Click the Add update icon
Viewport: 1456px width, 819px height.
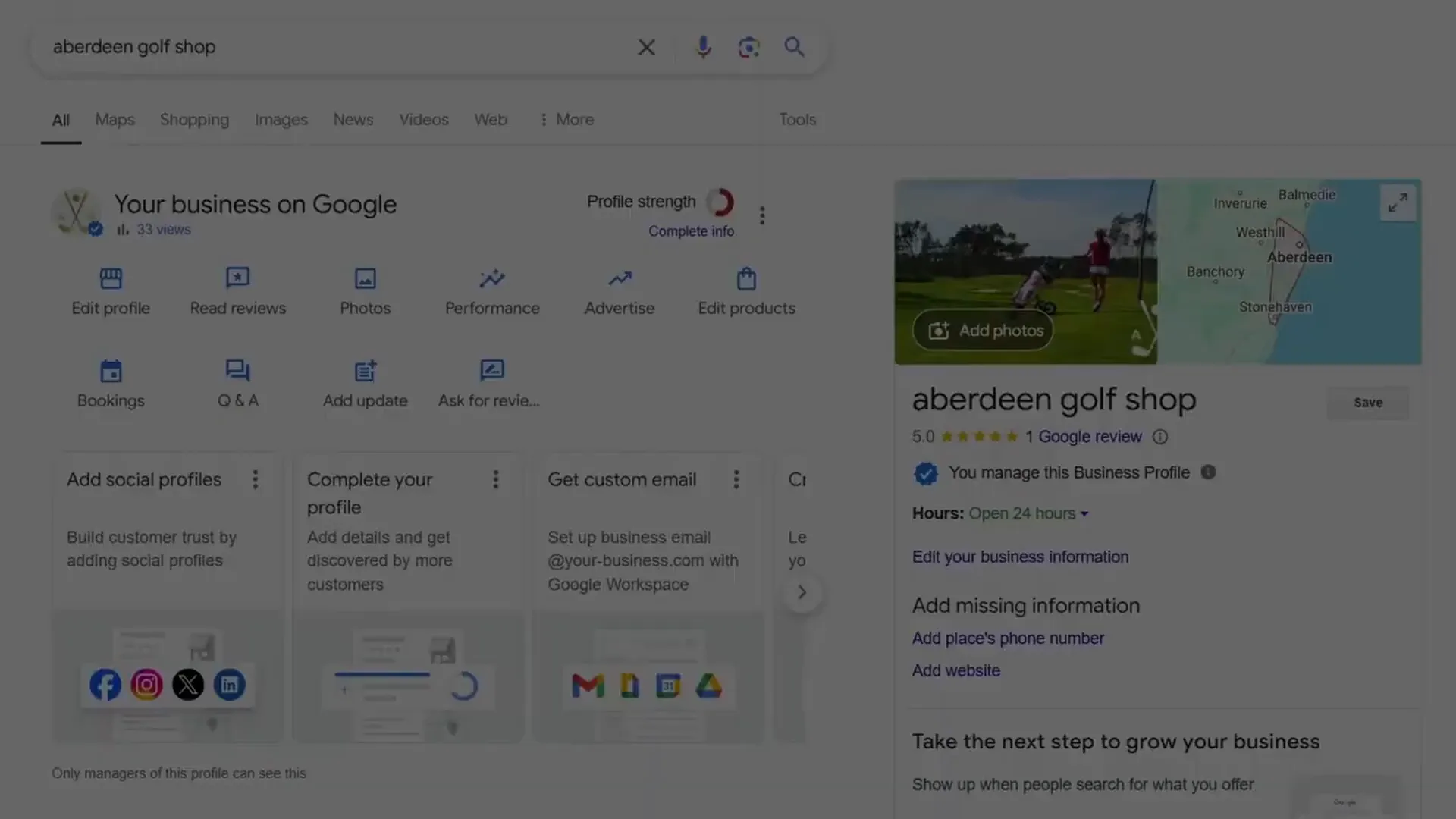[365, 371]
